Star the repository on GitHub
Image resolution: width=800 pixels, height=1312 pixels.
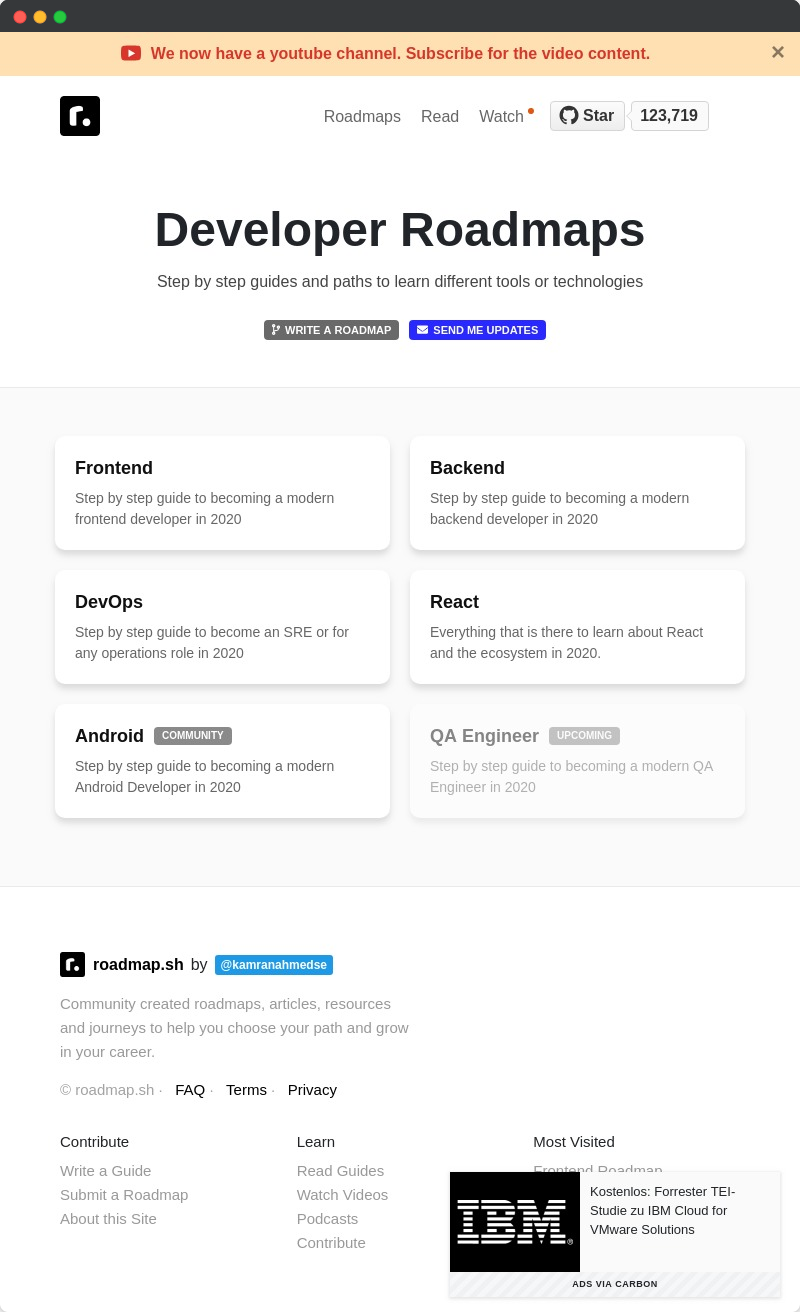587,115
